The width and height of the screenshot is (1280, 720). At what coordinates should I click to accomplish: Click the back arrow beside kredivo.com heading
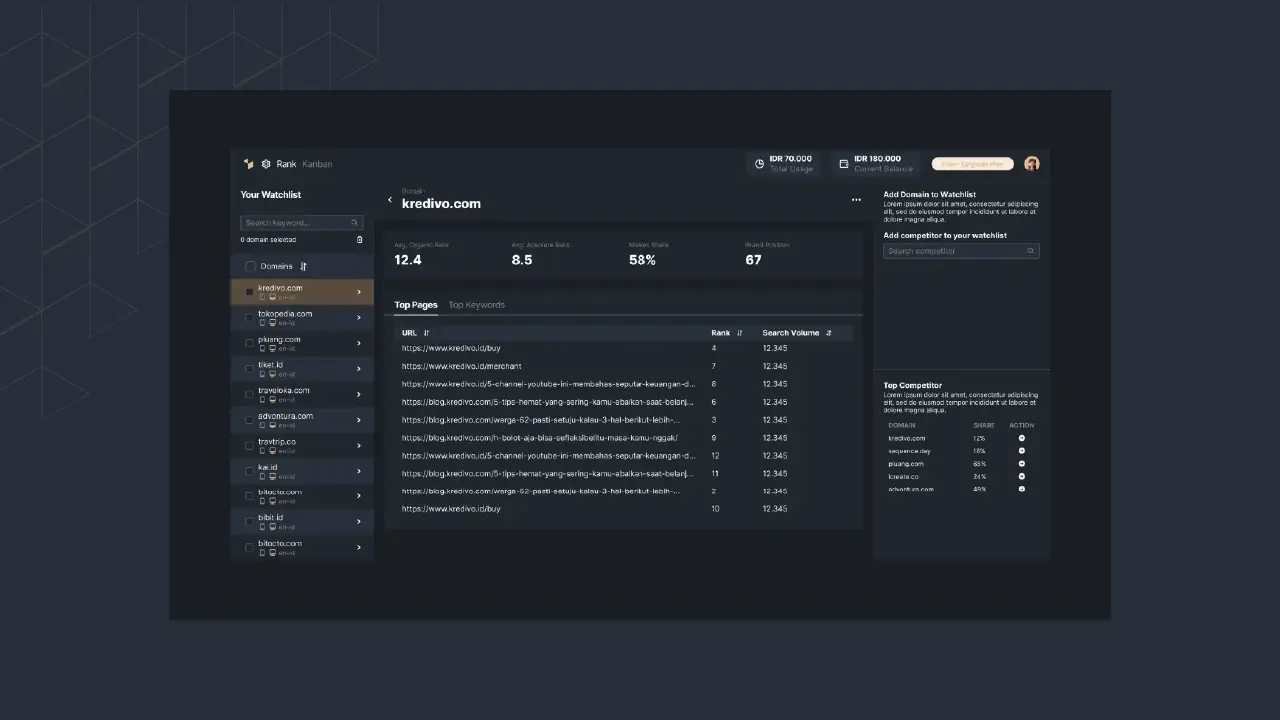coord(390,200)
